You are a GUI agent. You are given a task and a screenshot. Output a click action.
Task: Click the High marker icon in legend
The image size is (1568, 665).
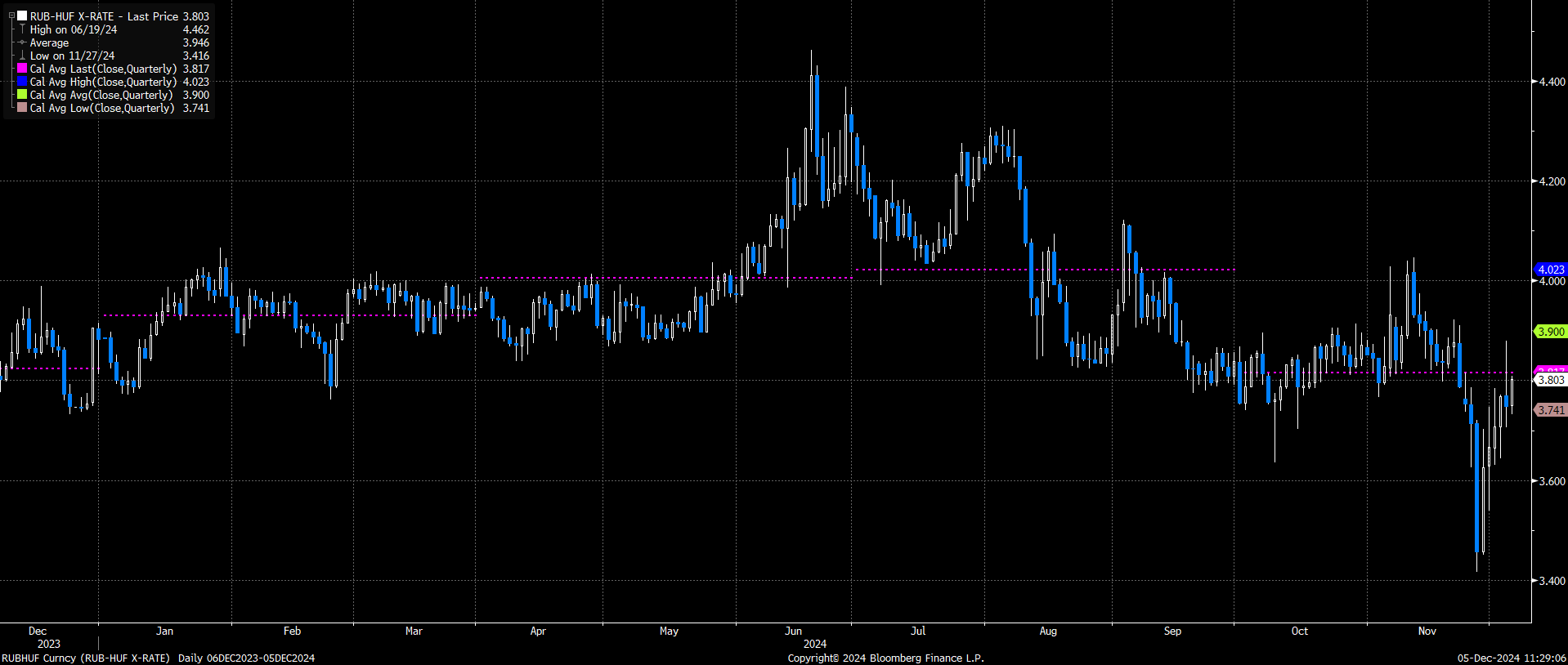click(22, 29)
